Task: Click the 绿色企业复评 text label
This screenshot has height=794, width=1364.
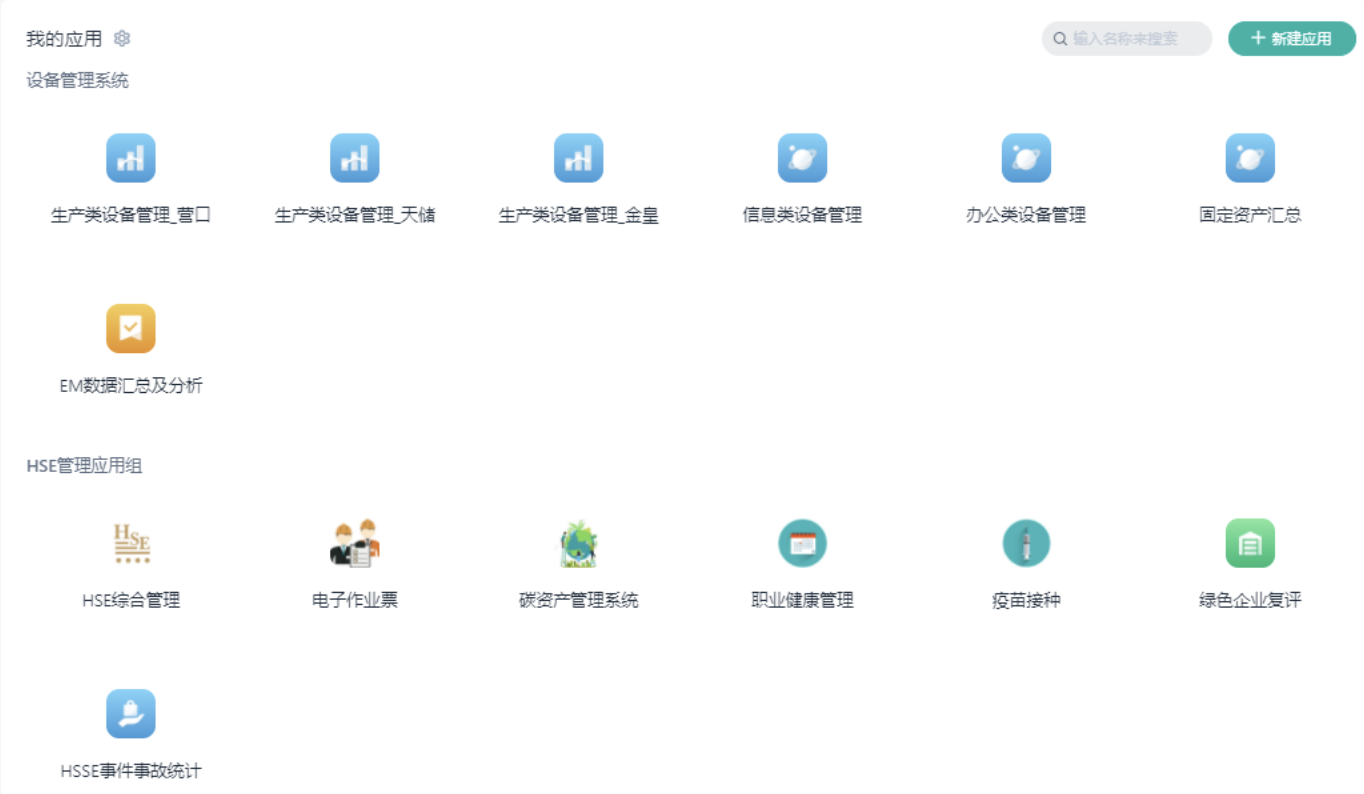Action: (1251, 601)
